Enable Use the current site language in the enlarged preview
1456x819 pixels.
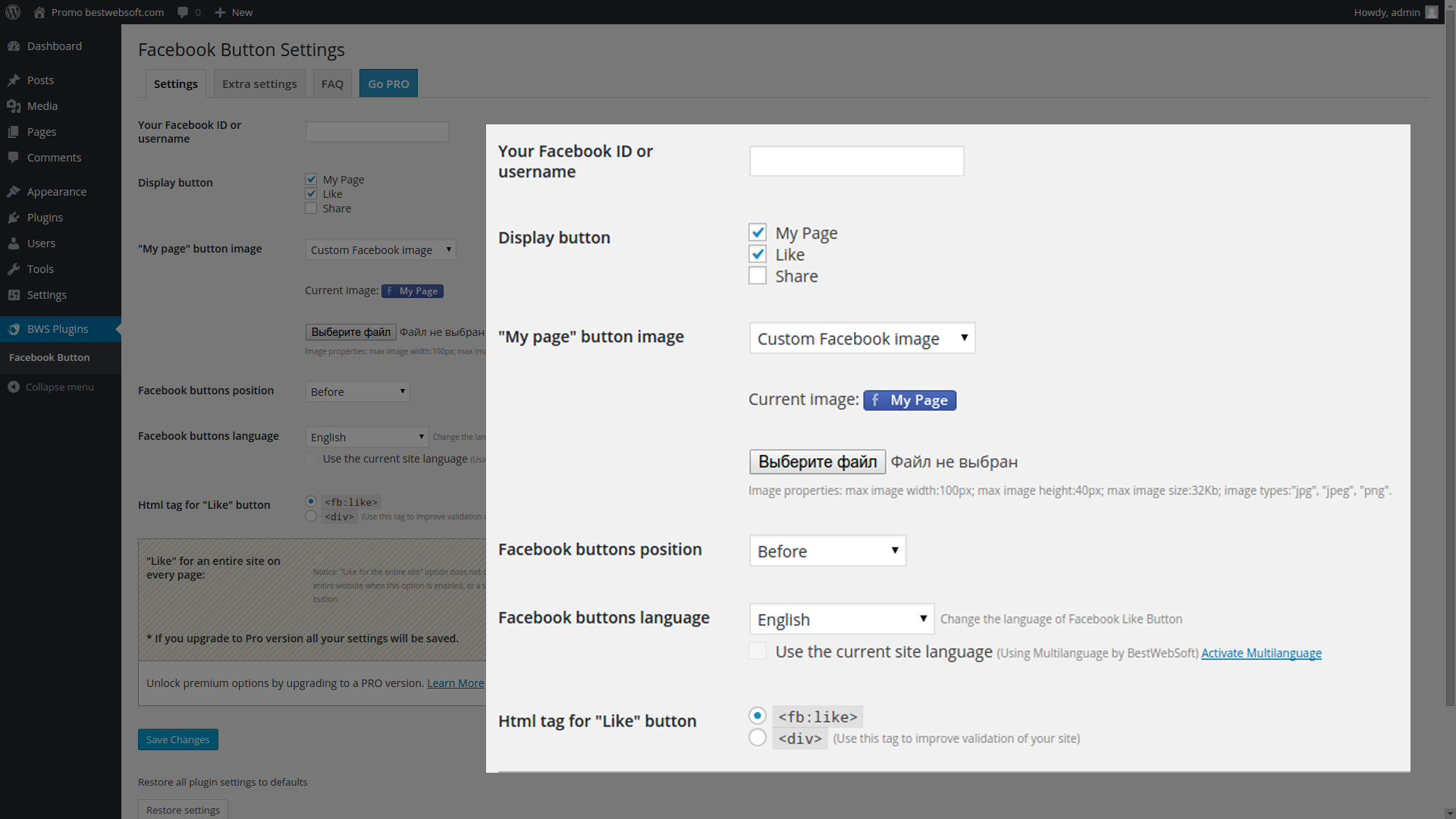[758, 651]
